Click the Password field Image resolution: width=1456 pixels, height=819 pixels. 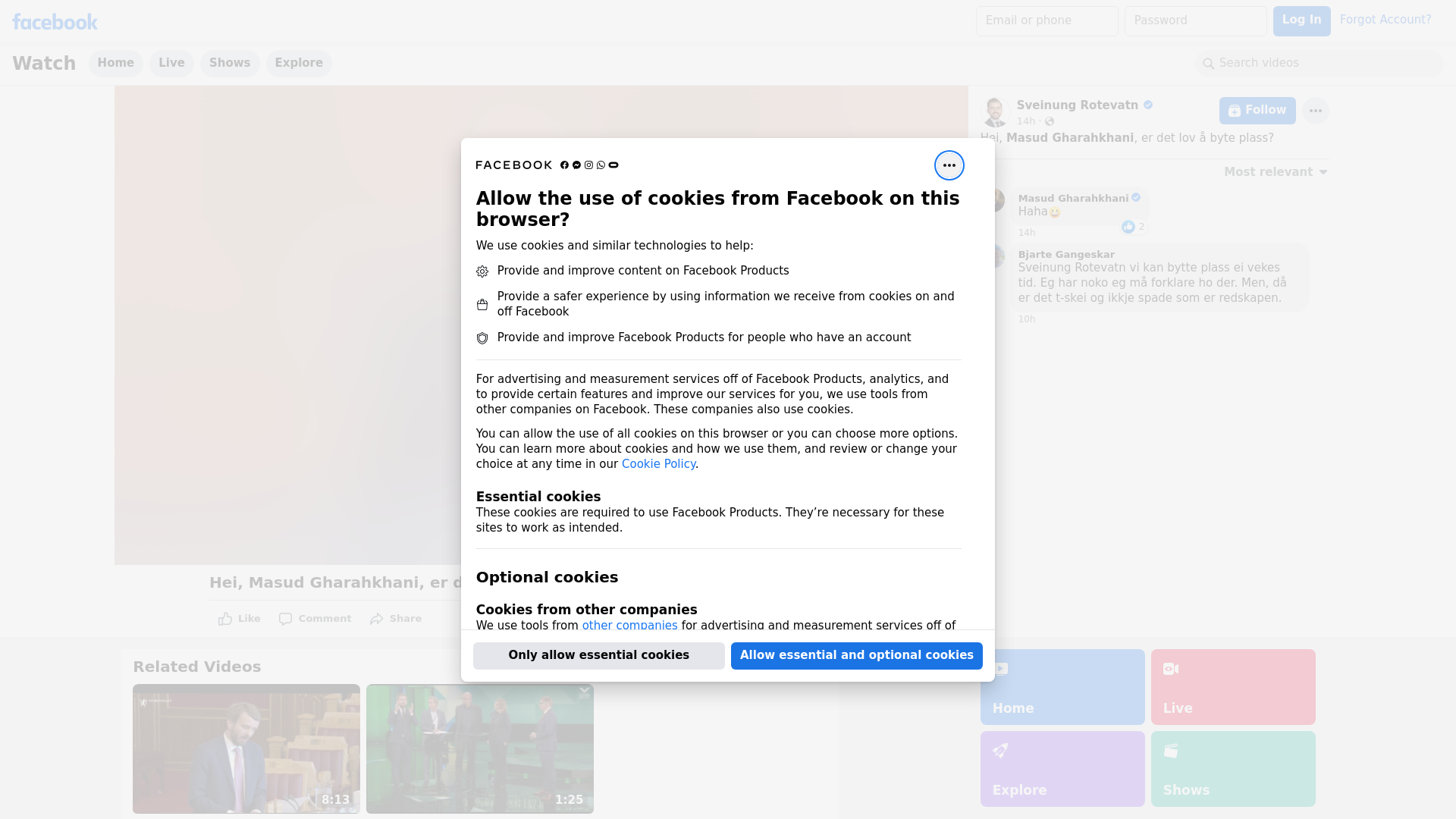(x=1196, y=21)
